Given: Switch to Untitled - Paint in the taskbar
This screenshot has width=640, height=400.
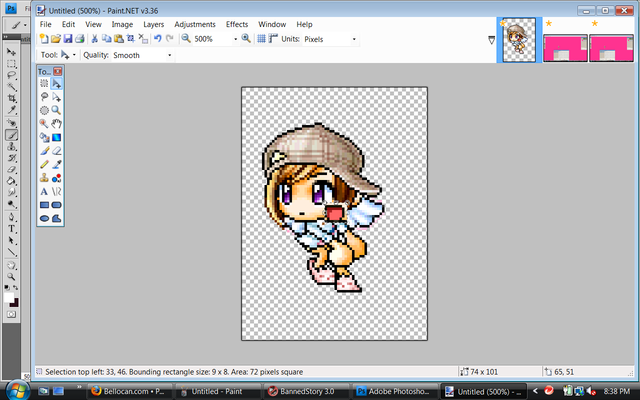Looking at the screenshot, I should pyautogui.click(x=217, y=391).
